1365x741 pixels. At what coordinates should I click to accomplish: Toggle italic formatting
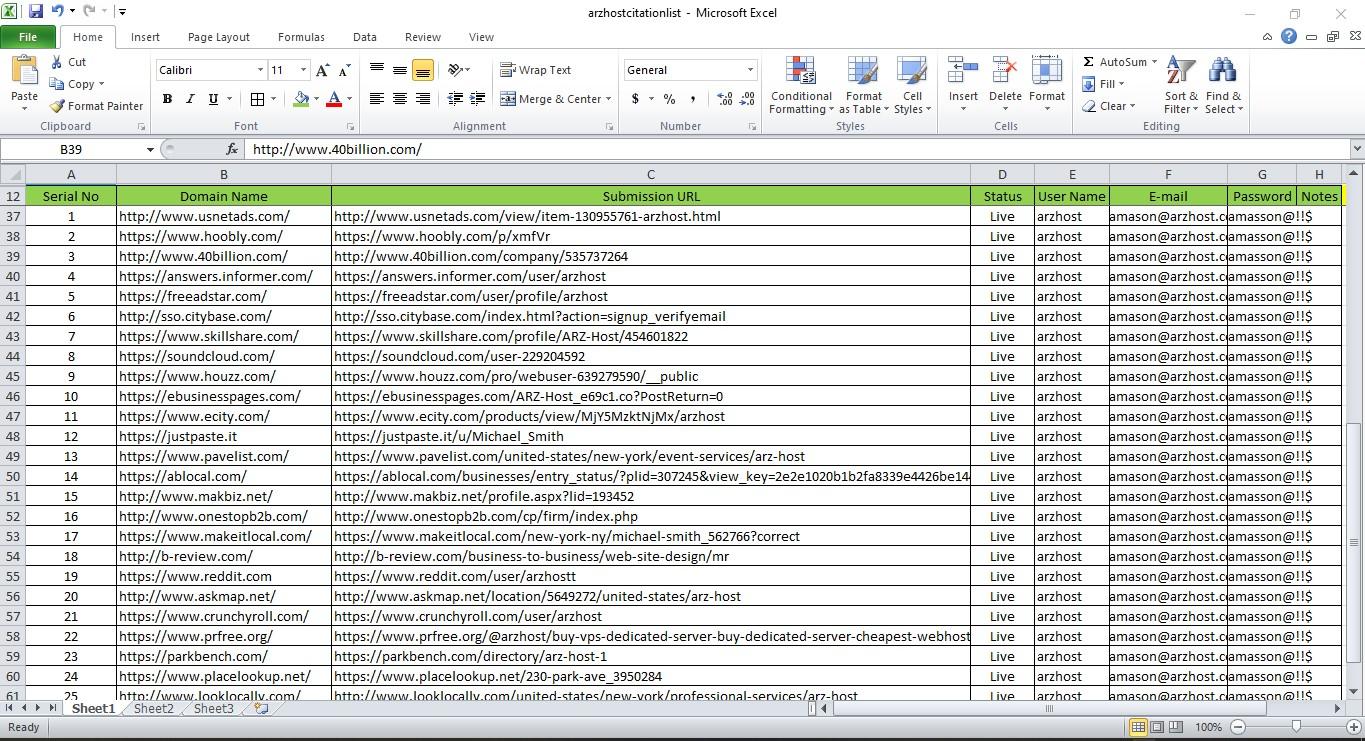point(190,99)
